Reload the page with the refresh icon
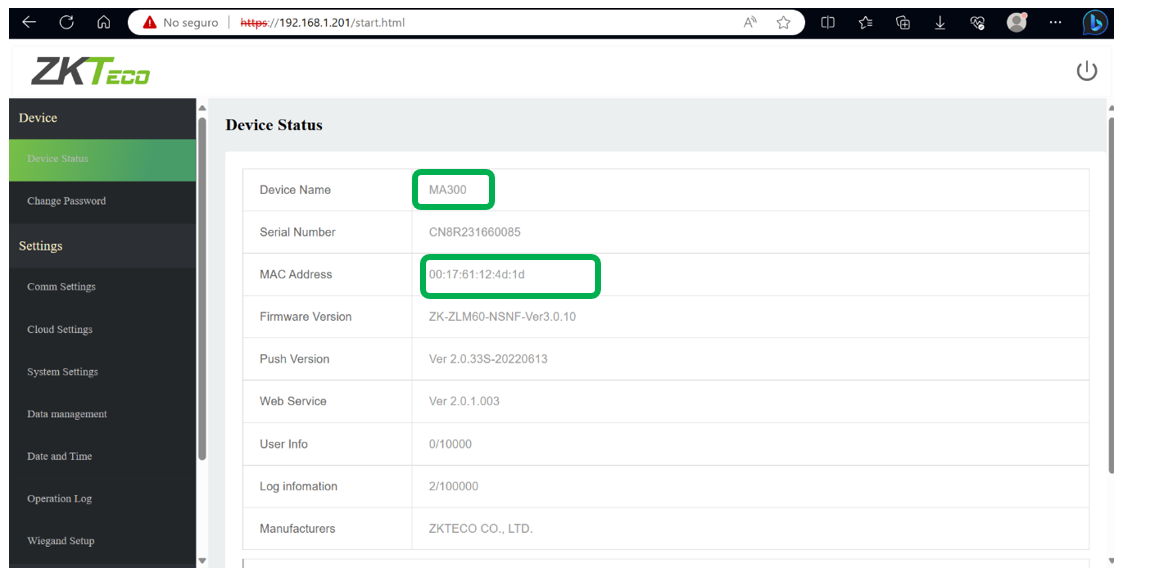This screenshot has height=571, width=1167. (x=67, y=22)
